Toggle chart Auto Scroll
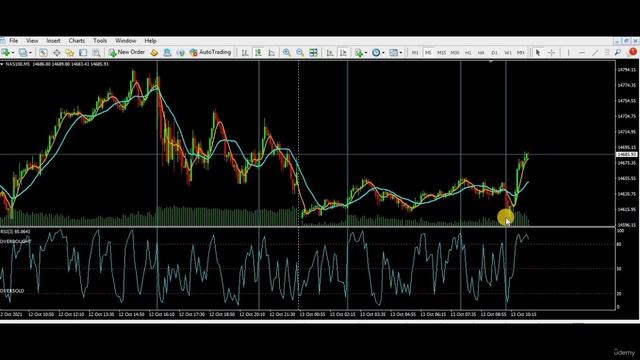This screenshot has height=360, width=640. click(x=330, y=53)
